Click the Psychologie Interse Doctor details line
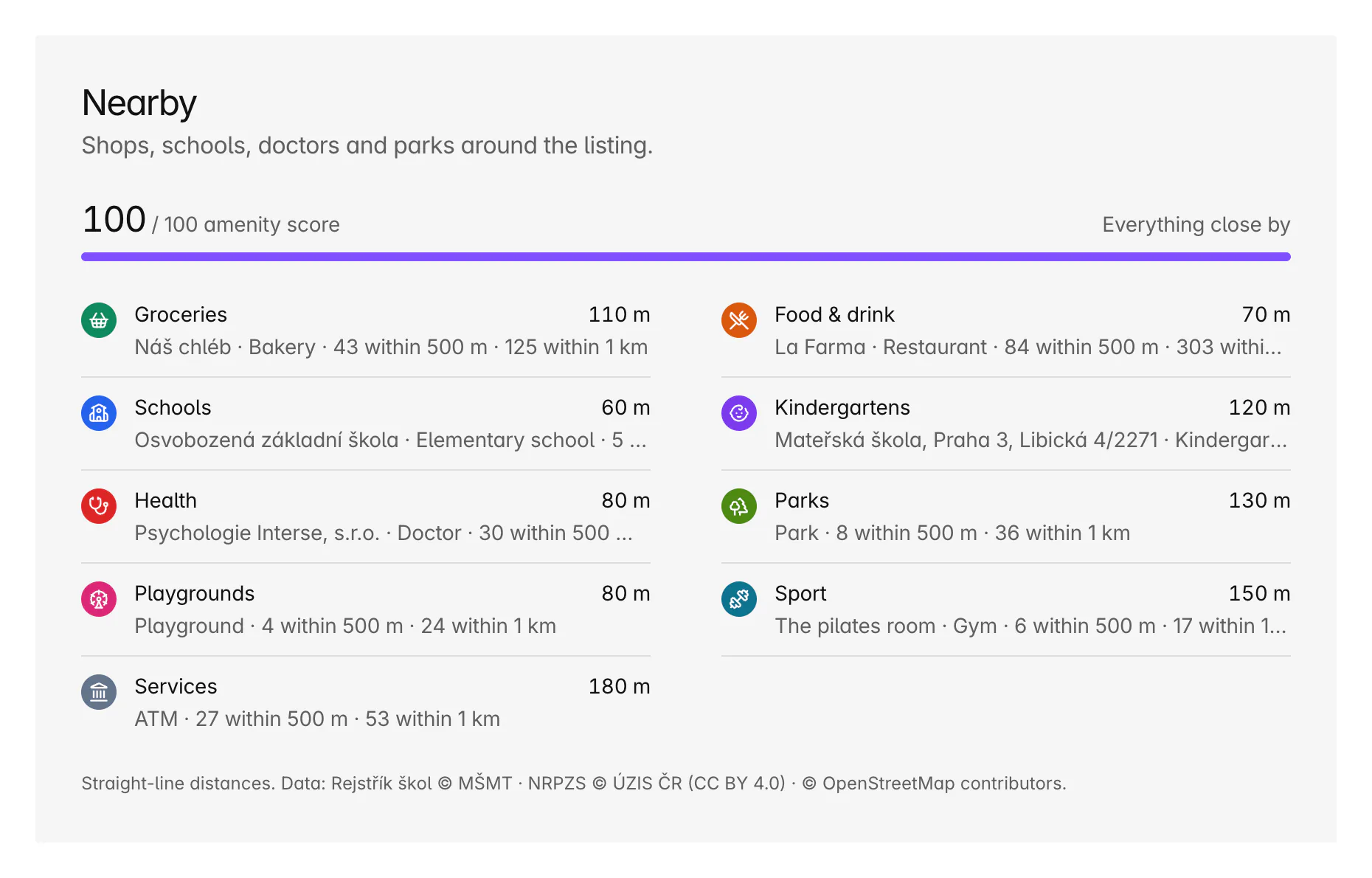Screen dimensions: 1372x878 (x=384, y=533)
